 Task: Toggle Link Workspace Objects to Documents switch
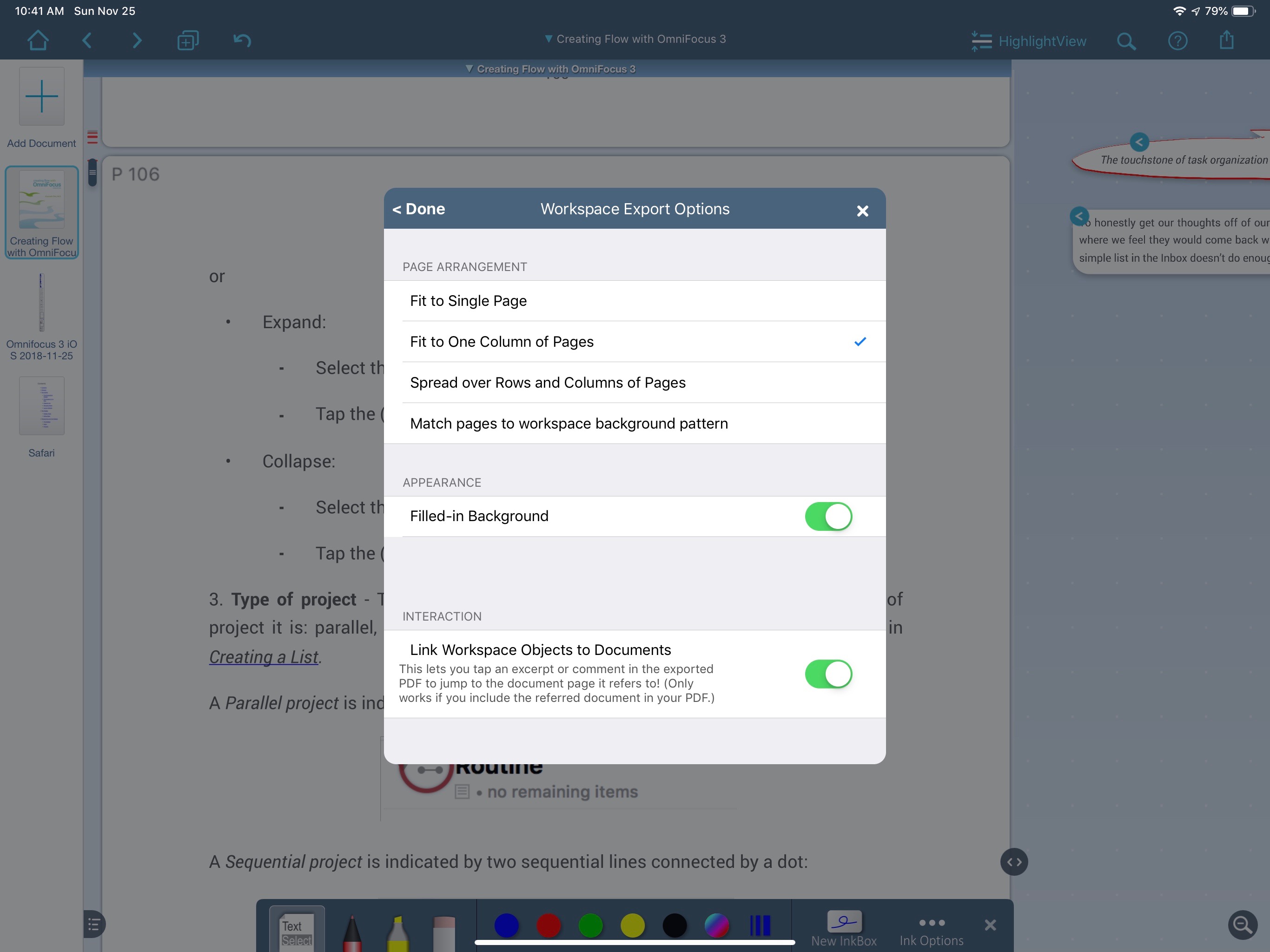828,674
